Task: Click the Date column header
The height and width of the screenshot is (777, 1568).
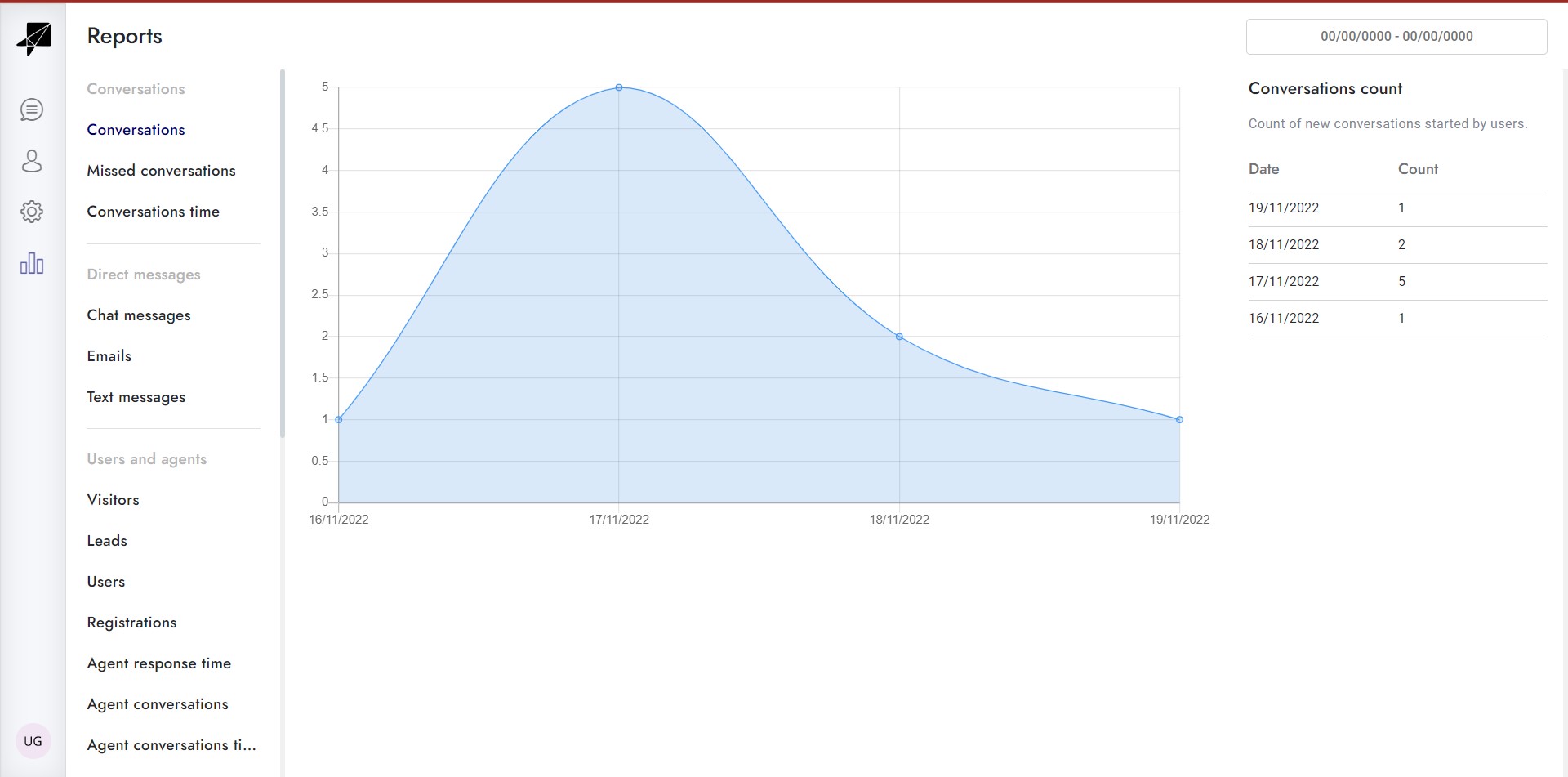Action: click(x=1263, y=169)
